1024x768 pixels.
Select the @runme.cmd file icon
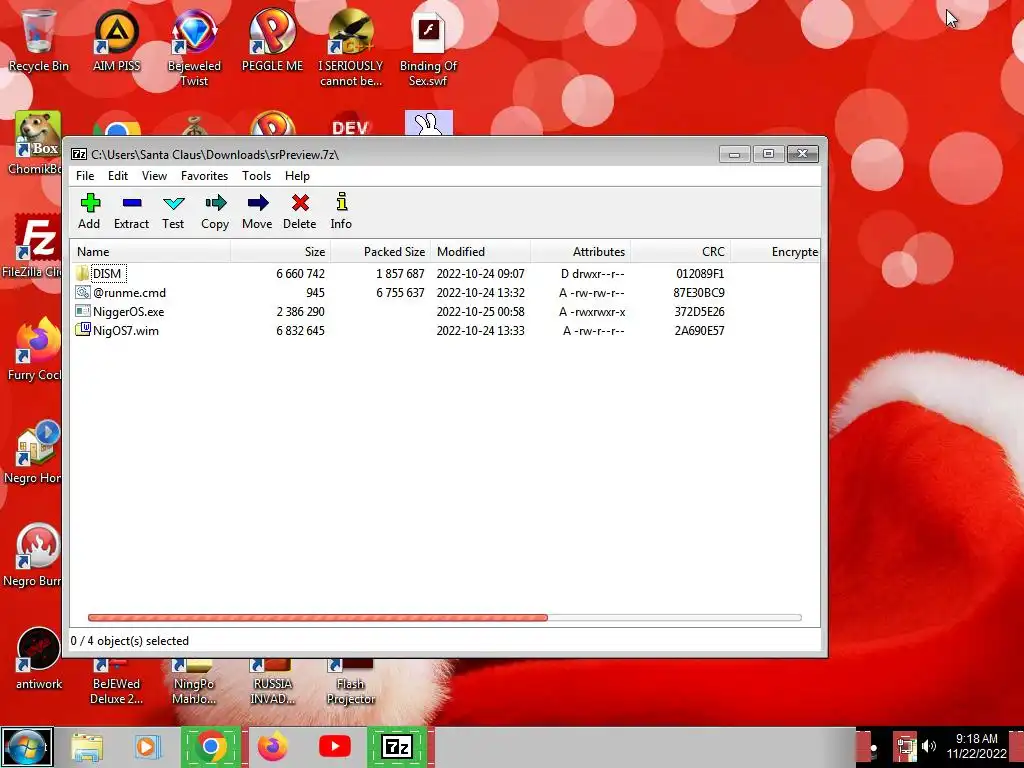coord(82,292)
